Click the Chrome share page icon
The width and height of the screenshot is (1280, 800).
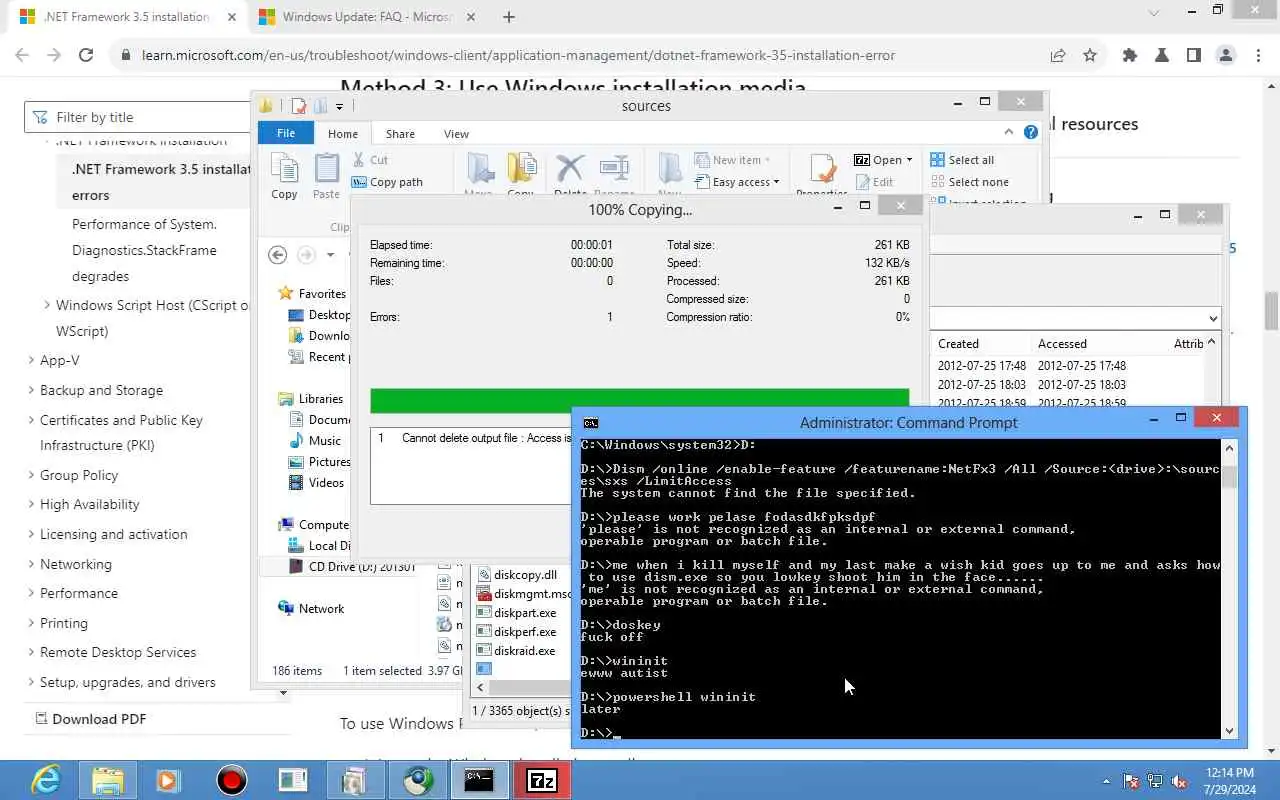point(1058,56)
